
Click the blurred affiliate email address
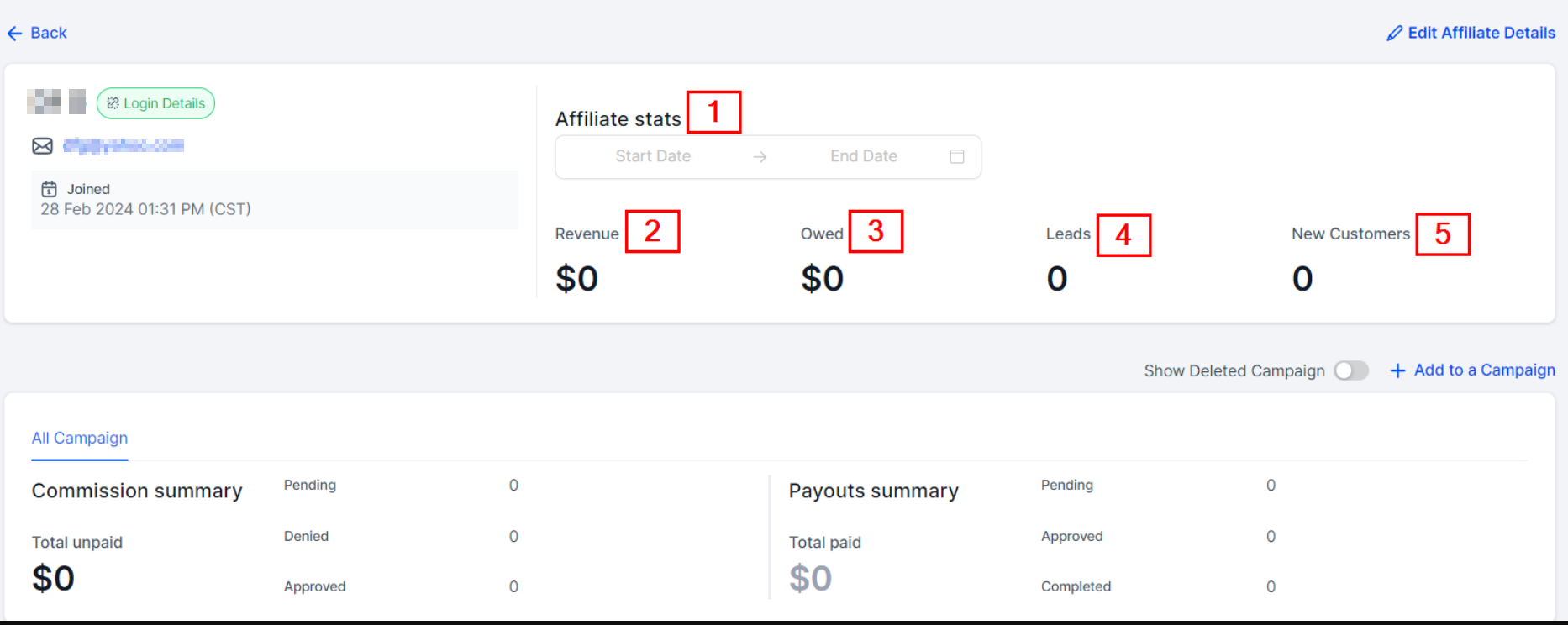pos(124,146)
